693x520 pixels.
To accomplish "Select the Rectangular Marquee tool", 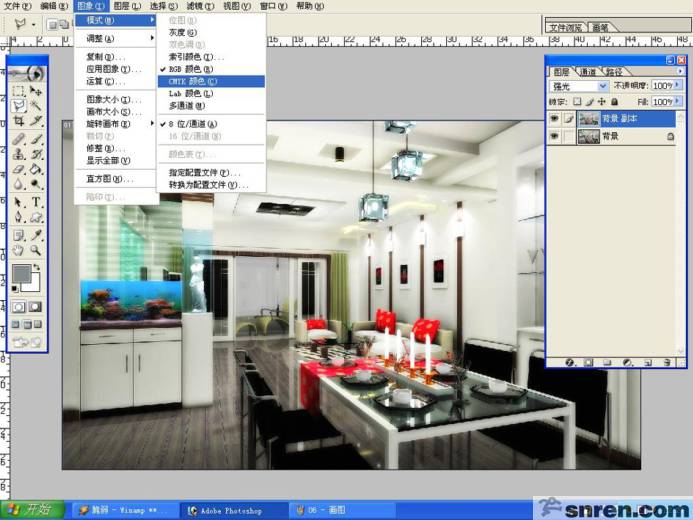I will click(18, 91).
